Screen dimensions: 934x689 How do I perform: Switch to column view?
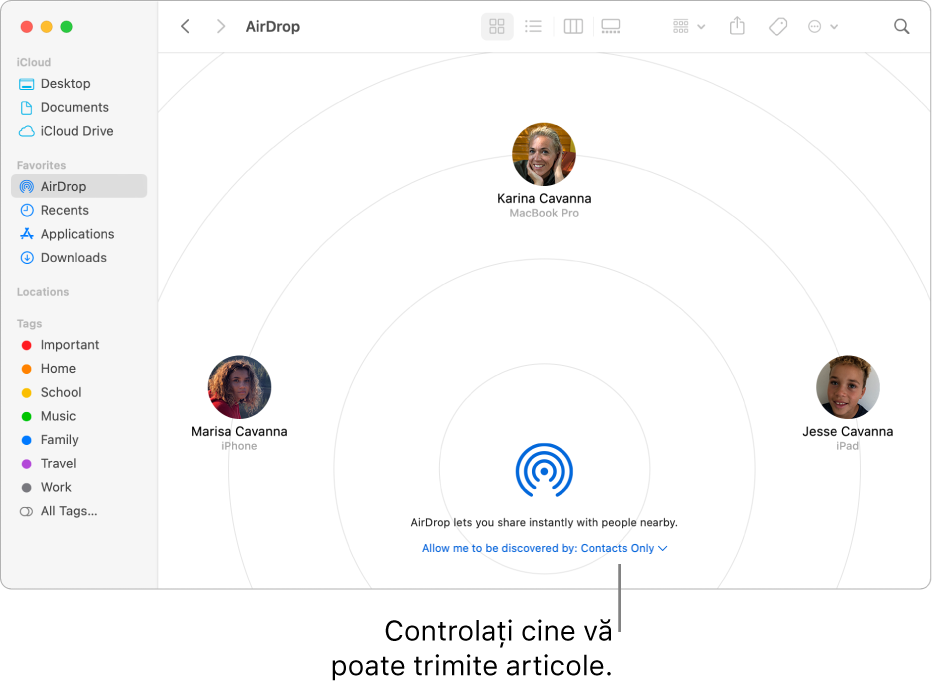(x=573, y=26)
